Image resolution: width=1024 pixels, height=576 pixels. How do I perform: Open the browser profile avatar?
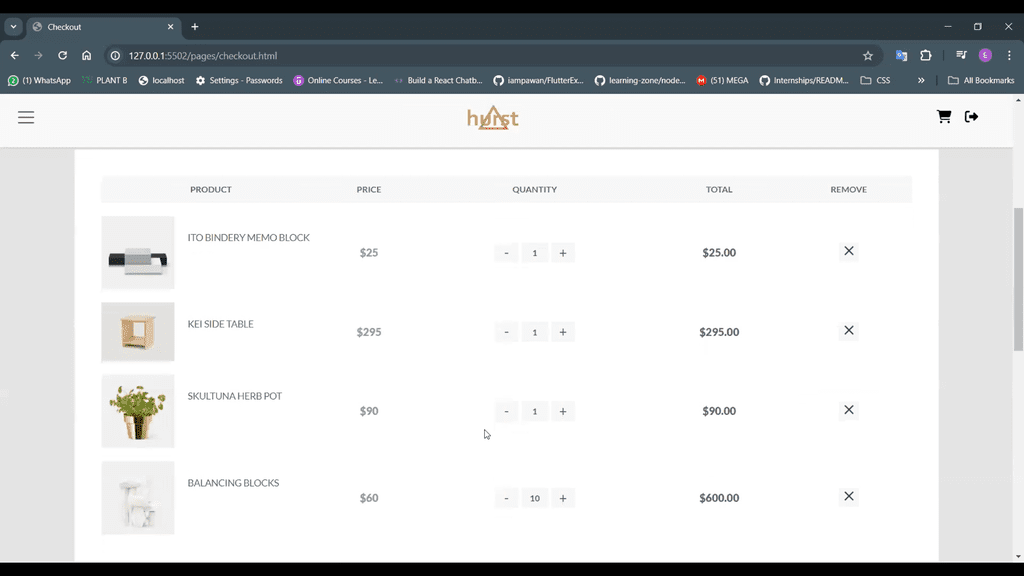985,56
